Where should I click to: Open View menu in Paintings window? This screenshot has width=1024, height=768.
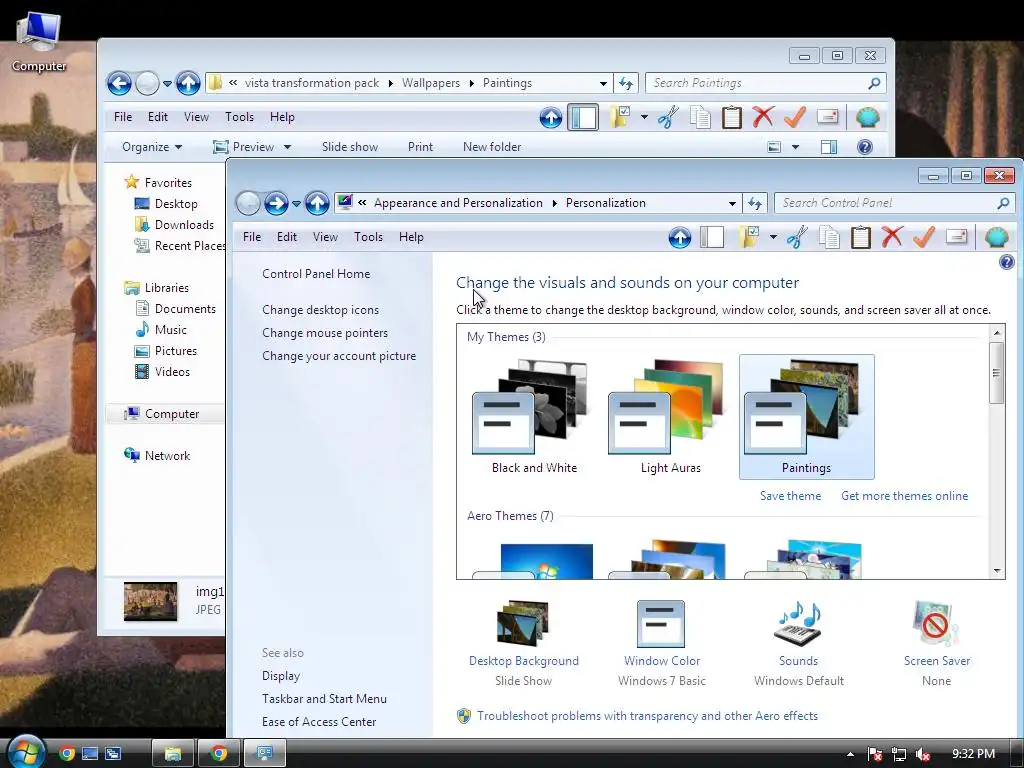coord(196,117)
